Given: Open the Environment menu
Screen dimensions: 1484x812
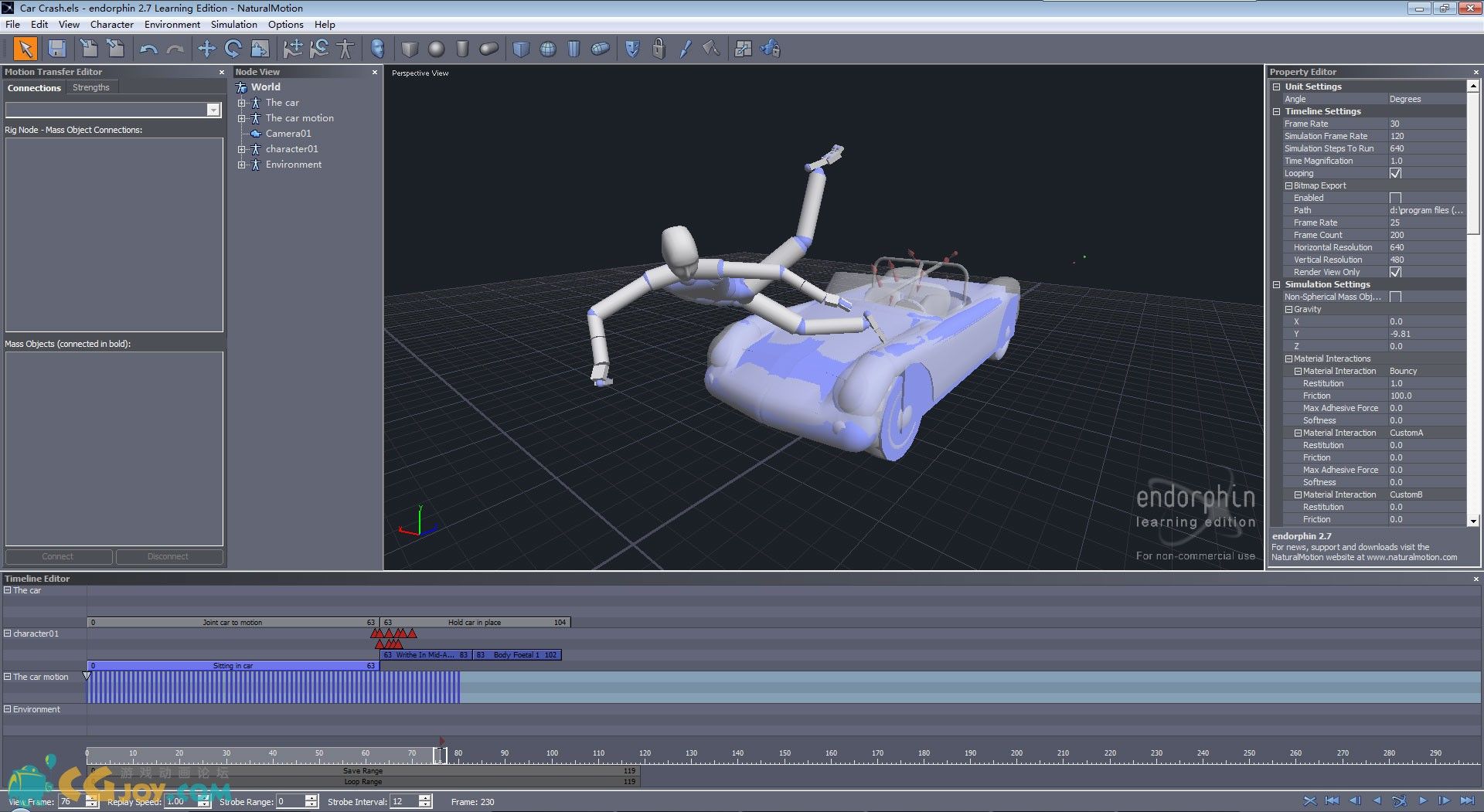Looking at the screenshot, I should click(x=172, y=24).
